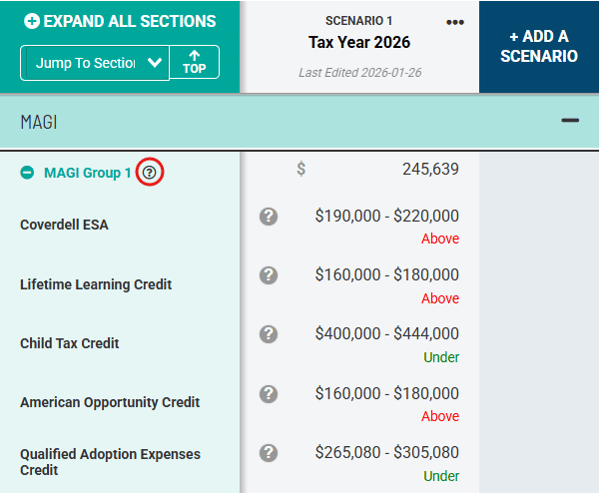604x493 pixels.
Task: Open Qualified Adoption Expenses Credit help icon
Action: click(x=268, y=453)
